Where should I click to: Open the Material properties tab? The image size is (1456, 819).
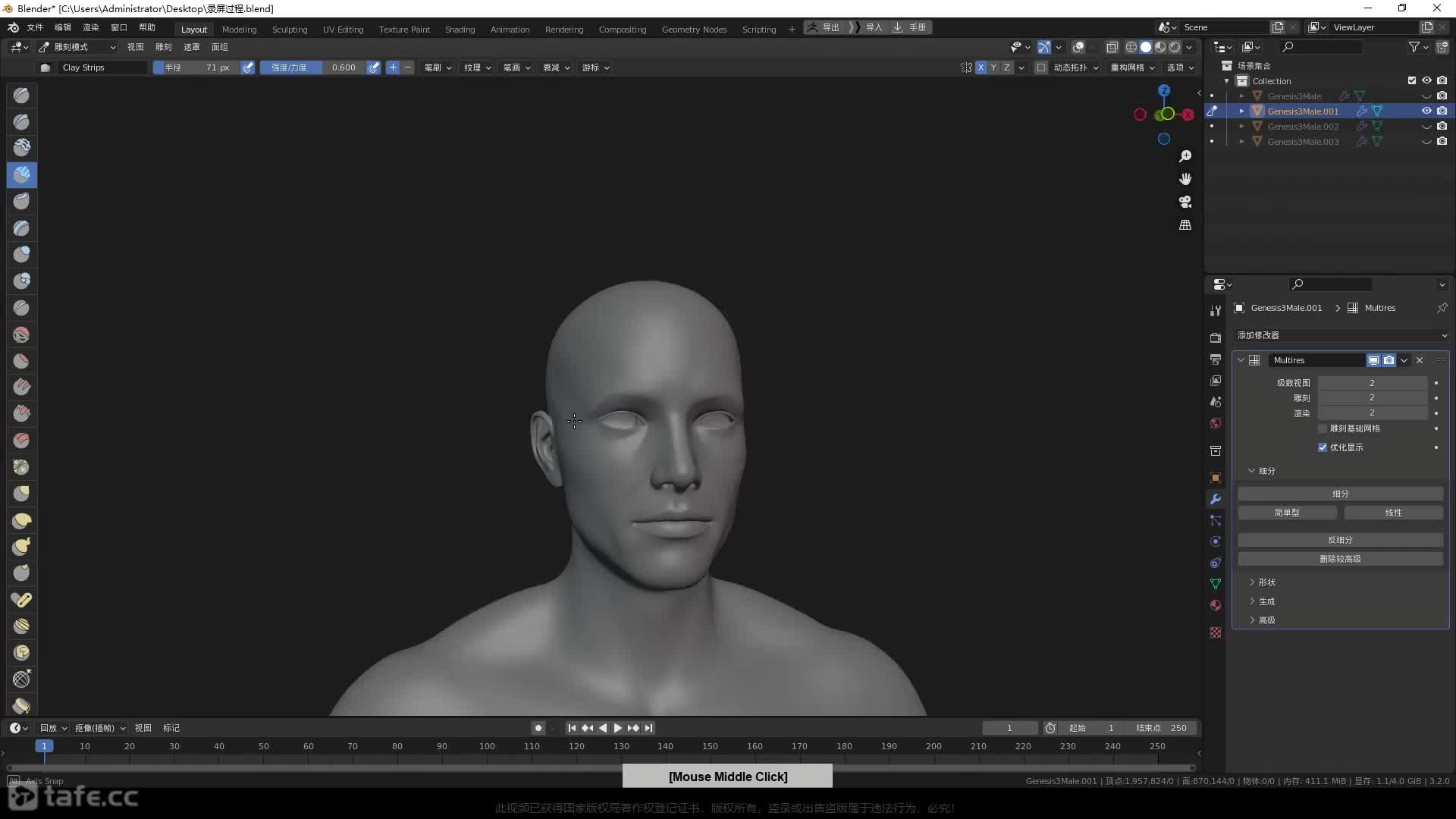(1216, 605)
